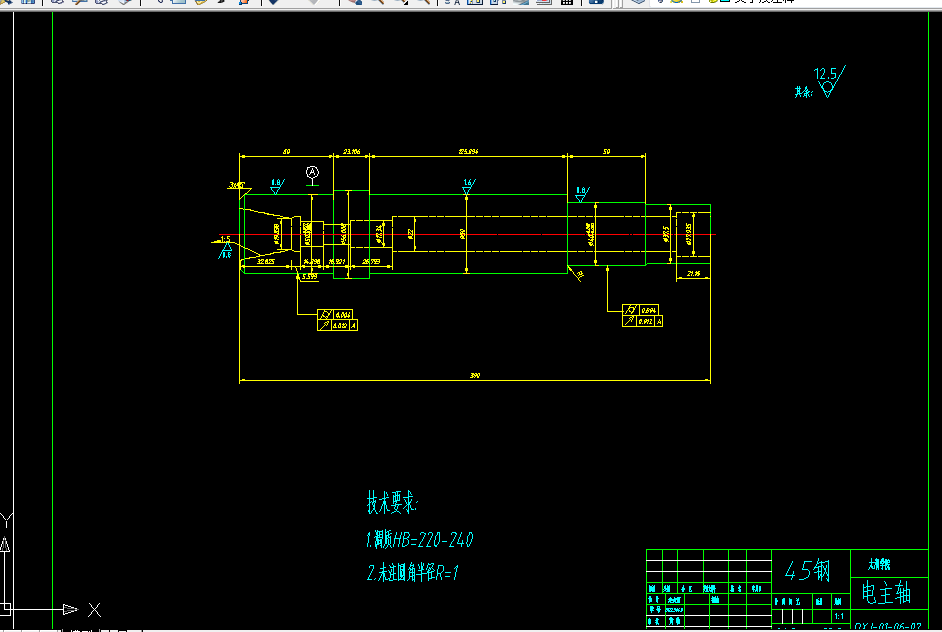Image resolution: width=942 pixels, height=632 pixels.
Task: Select the 16.921 dimension text
Action: [x=336, y=261]
